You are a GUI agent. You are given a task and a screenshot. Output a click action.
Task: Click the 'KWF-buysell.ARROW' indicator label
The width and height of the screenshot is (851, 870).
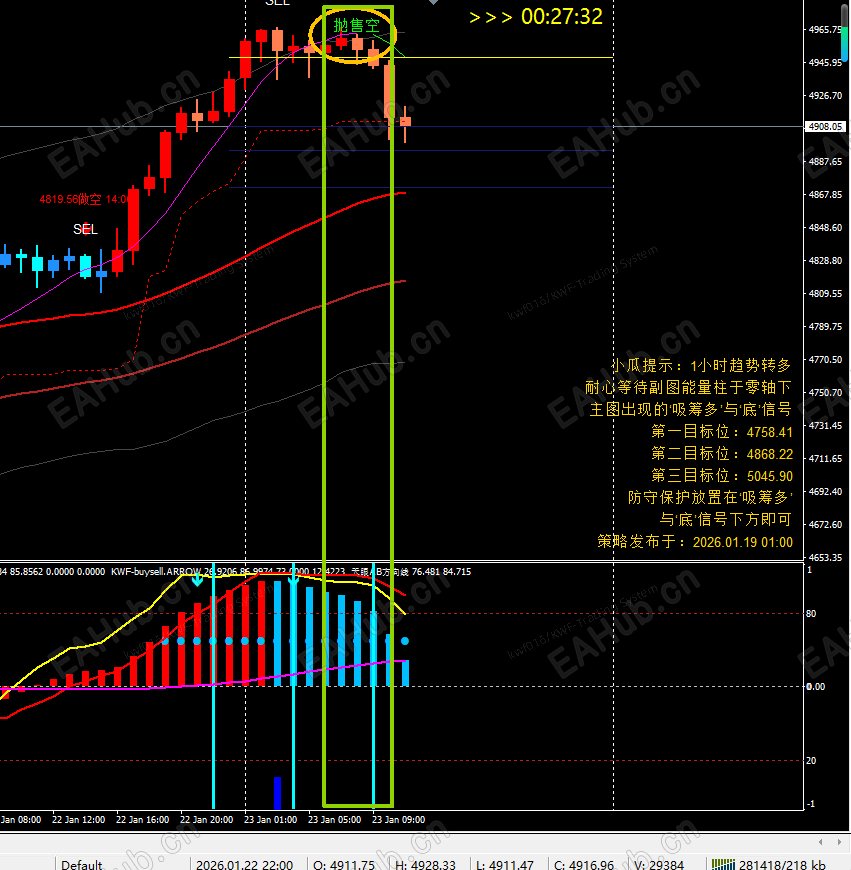tap(156, 571)
